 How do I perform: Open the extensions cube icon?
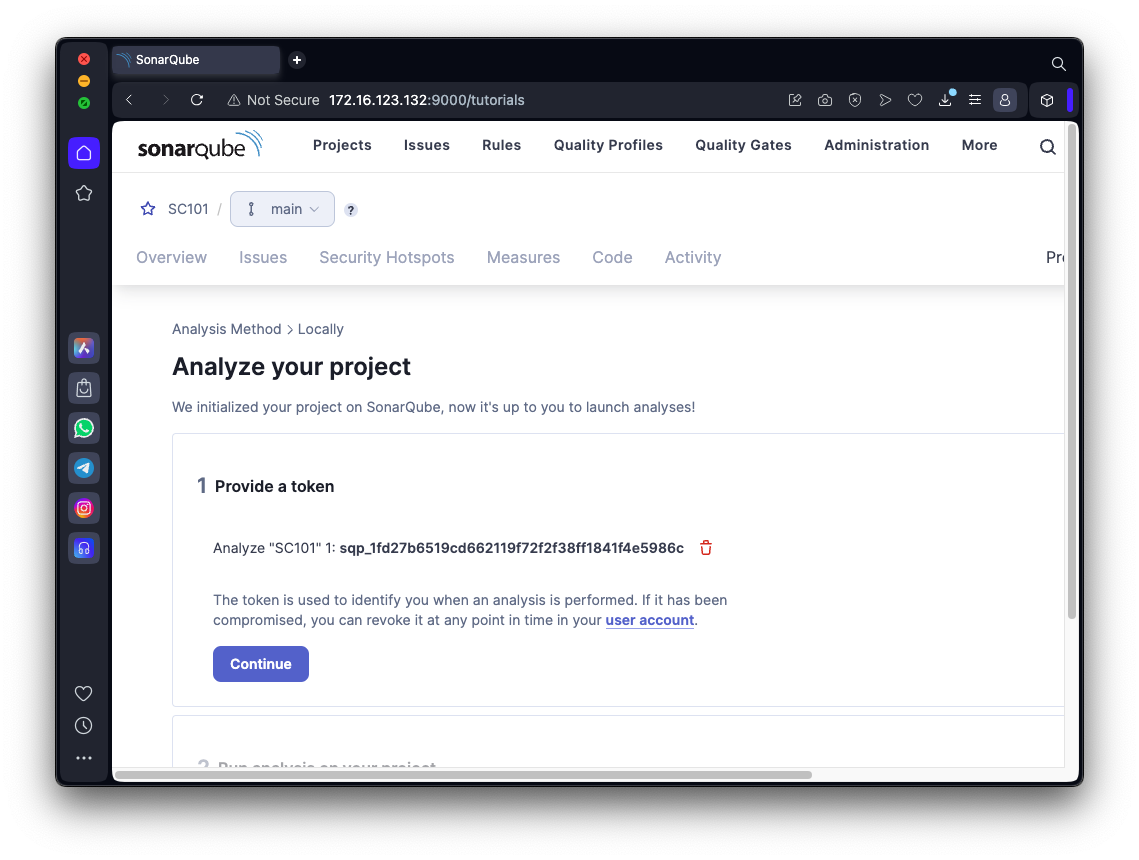pyautogui.click(x=1047, y=100)
